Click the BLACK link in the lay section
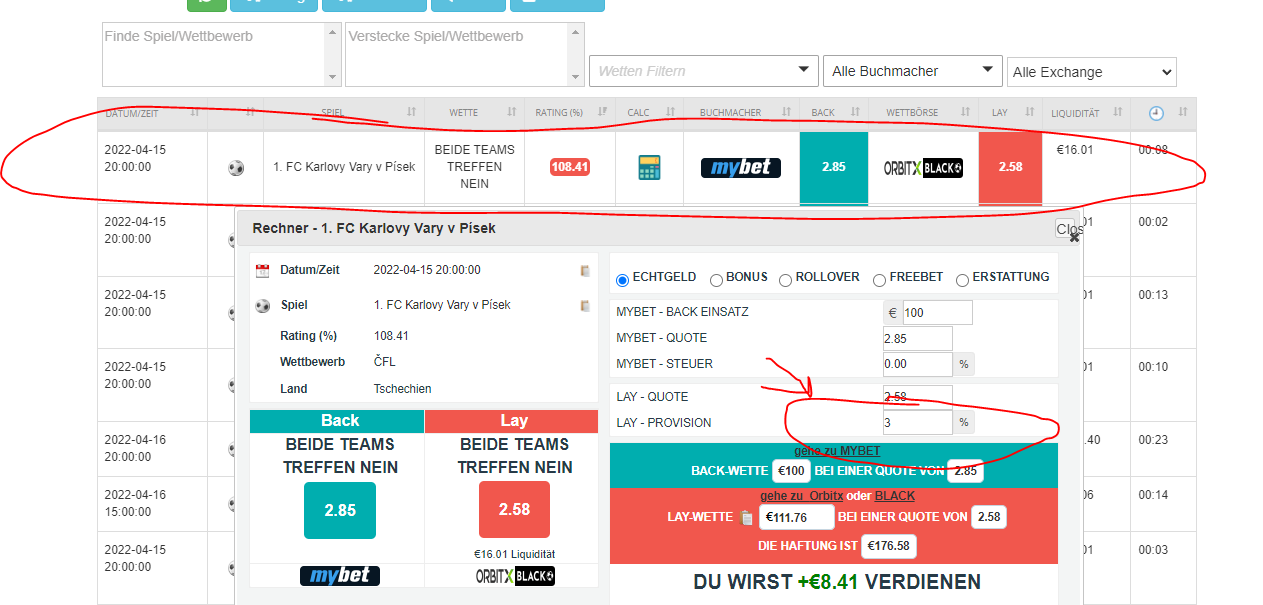Image resolution: width=1263 pixels, height=605 pixels. tap(894, 495)
